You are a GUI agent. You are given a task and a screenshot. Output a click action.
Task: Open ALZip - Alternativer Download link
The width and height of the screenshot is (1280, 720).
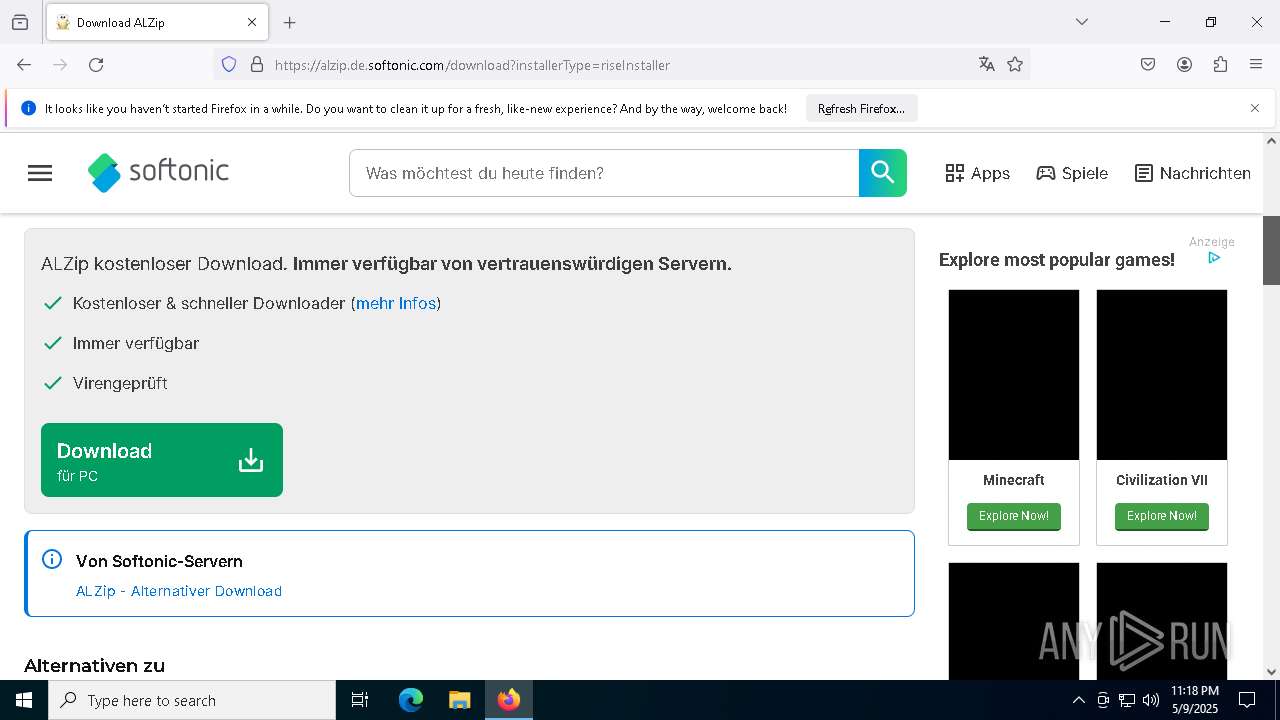pos(179,591)
